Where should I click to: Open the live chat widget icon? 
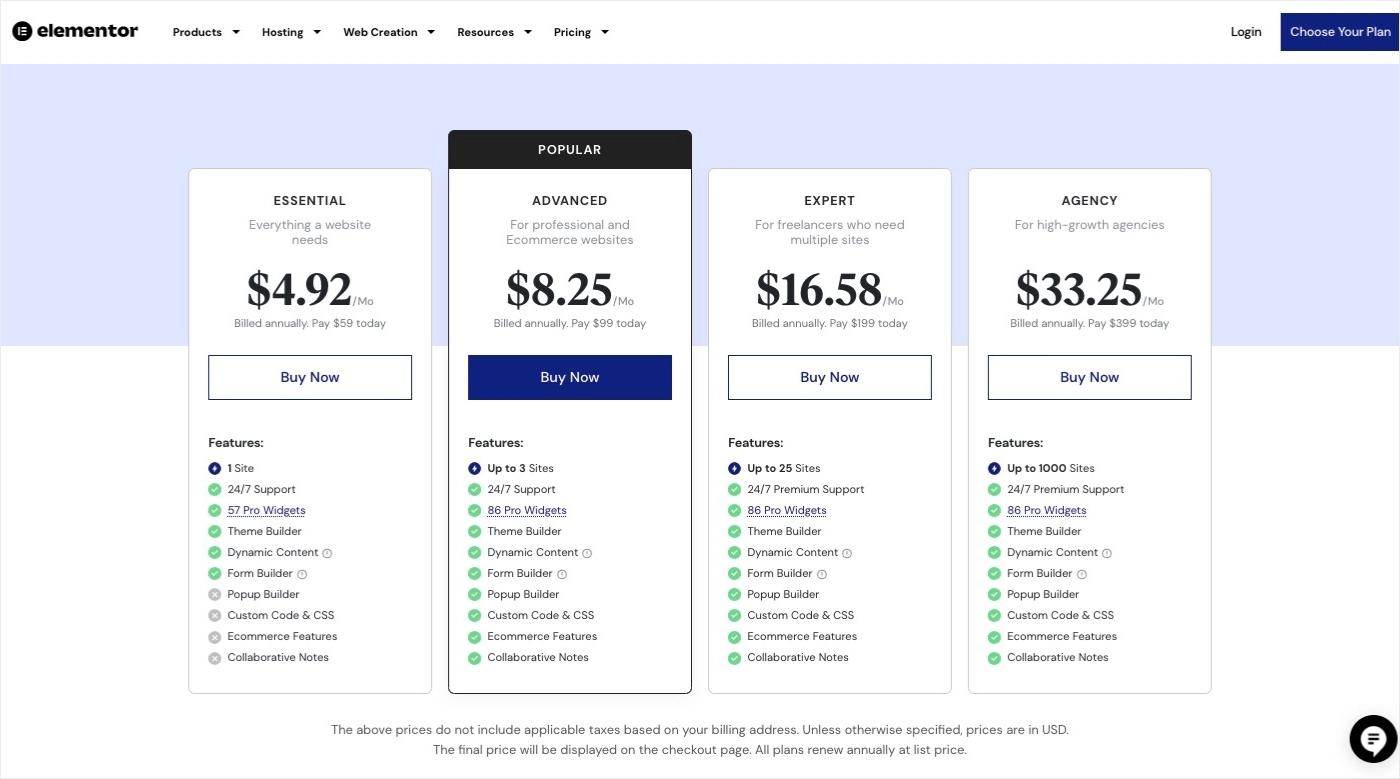[x=1373, y=740]
